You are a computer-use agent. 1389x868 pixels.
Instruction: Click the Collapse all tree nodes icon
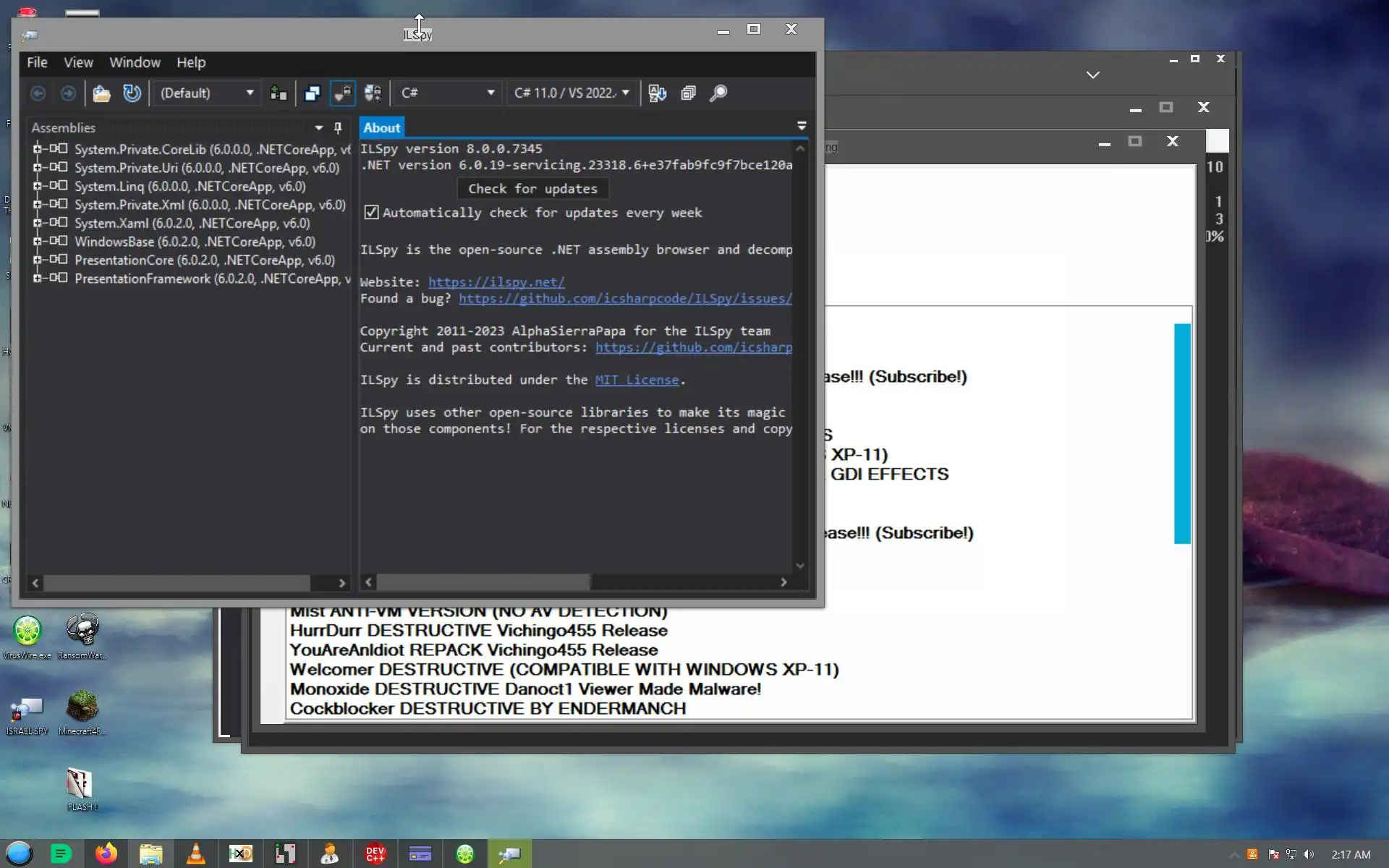[x=688, y=93]
